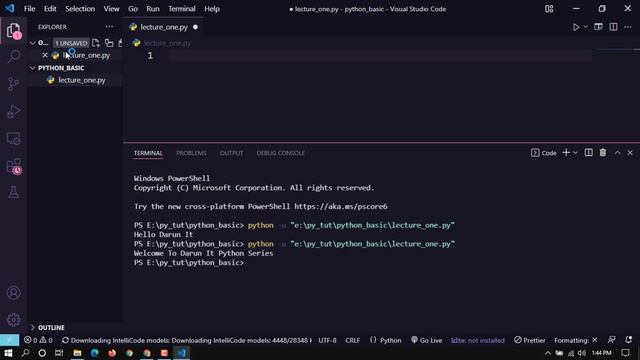Show errors and warnings count in status bar
This screenshot has width=640, height=360.
click(38, 340)
